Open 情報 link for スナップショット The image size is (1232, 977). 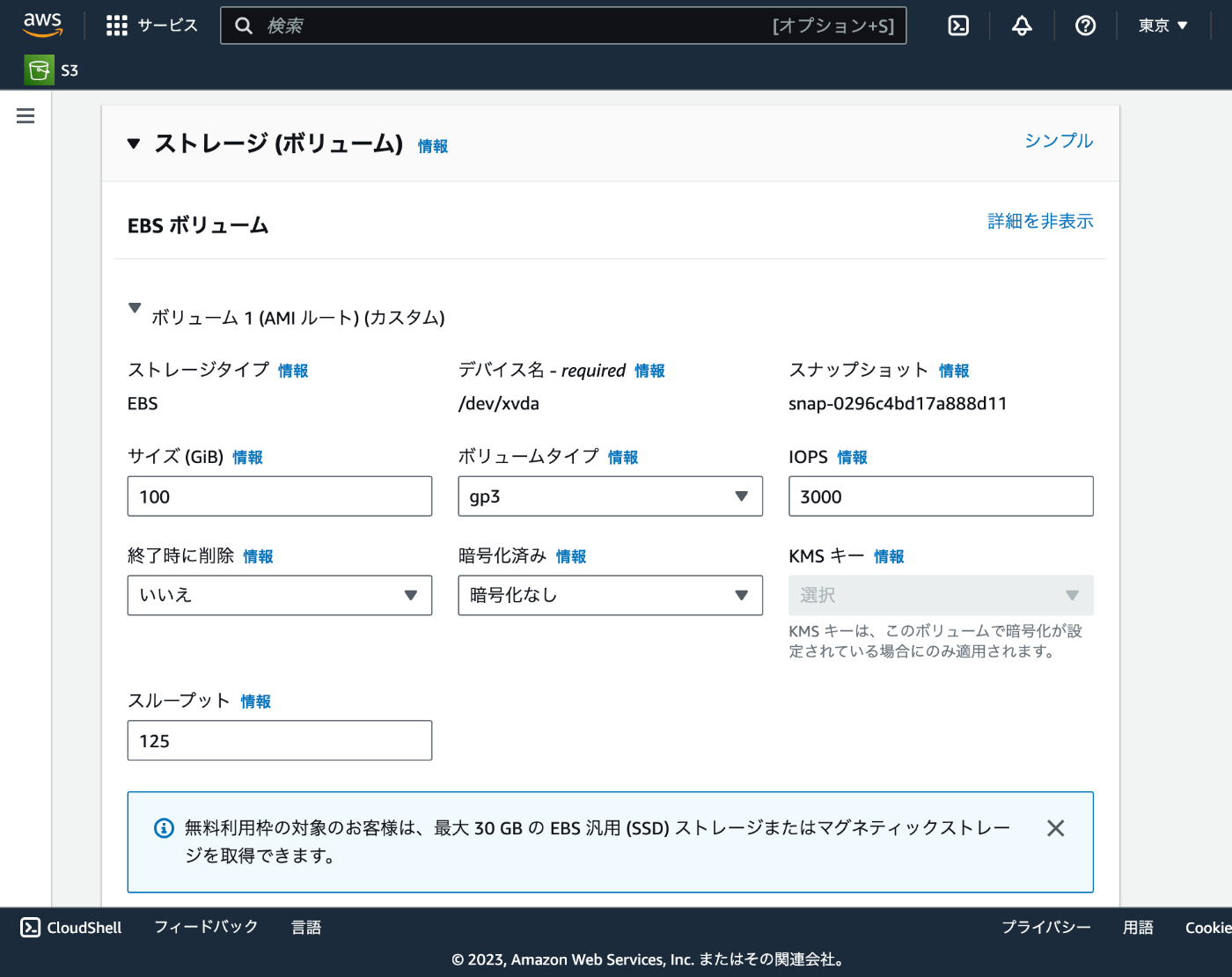[x=954, y=371]
